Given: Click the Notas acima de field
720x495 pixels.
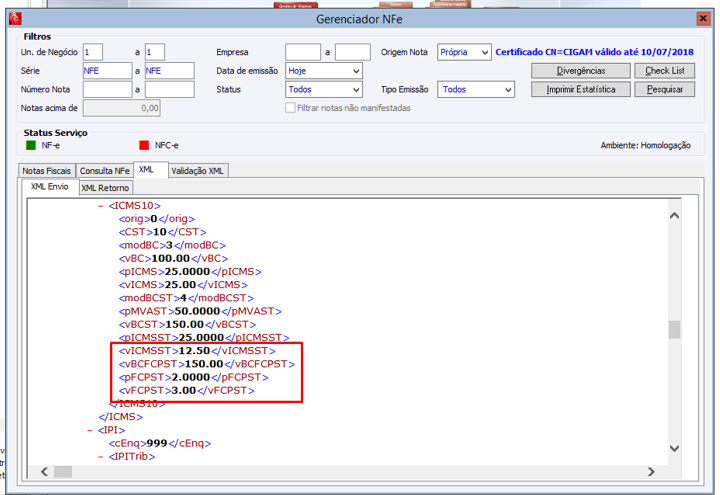Looking at the screenshot, I should coord(122,108).
